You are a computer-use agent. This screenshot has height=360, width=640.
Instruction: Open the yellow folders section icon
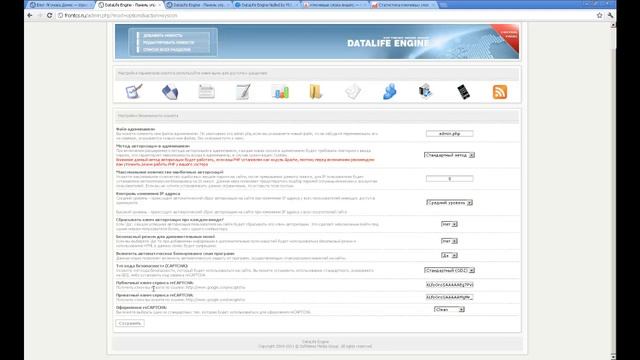(316, 91)
